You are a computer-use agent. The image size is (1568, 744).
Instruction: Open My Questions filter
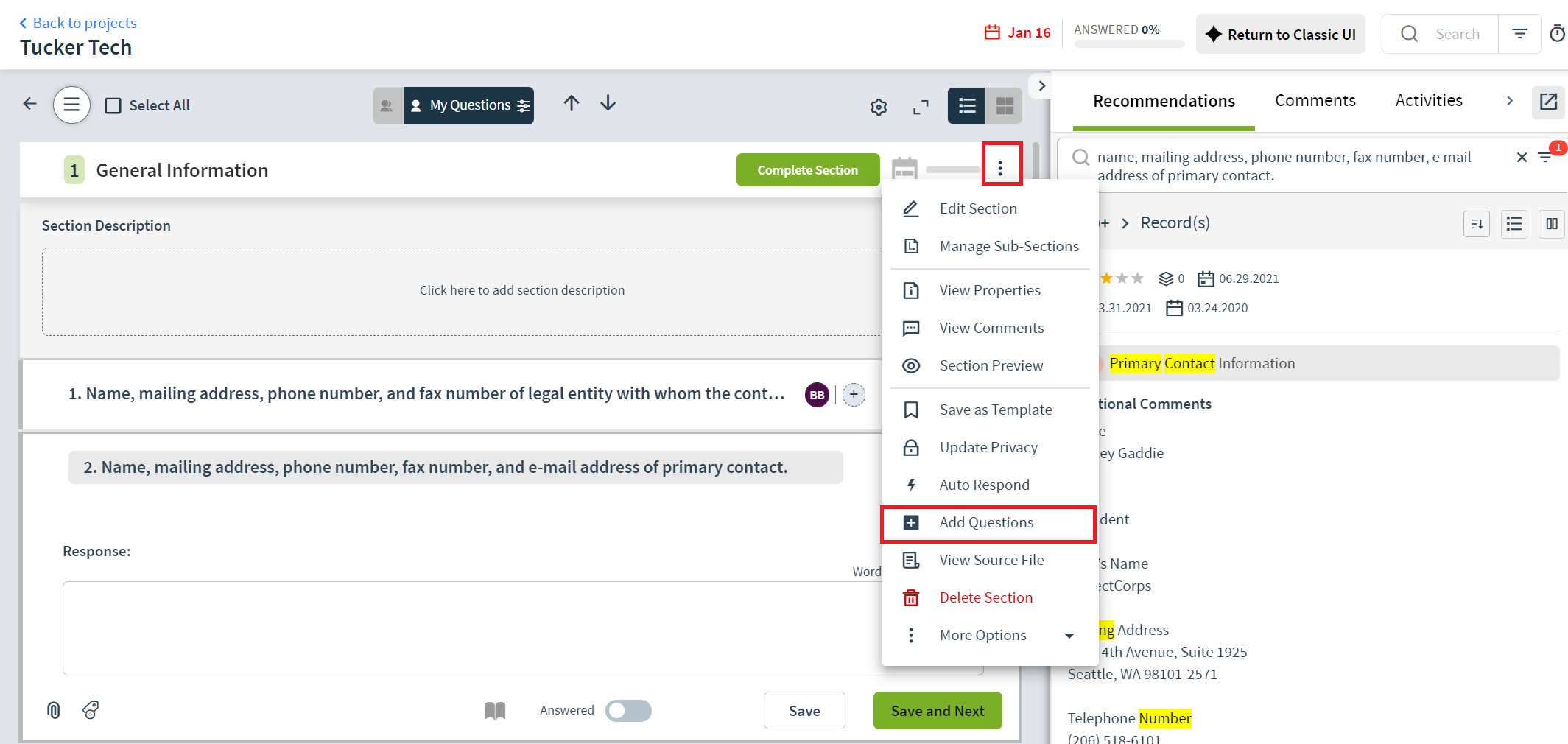tap(469, 105)
